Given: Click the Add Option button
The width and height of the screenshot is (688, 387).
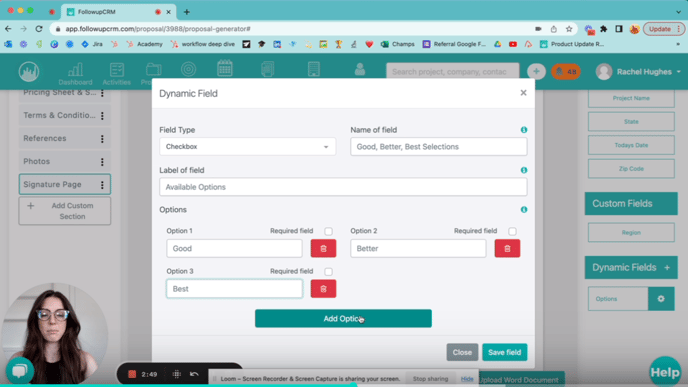Looking at the screenshot, I should click(343, 319).
